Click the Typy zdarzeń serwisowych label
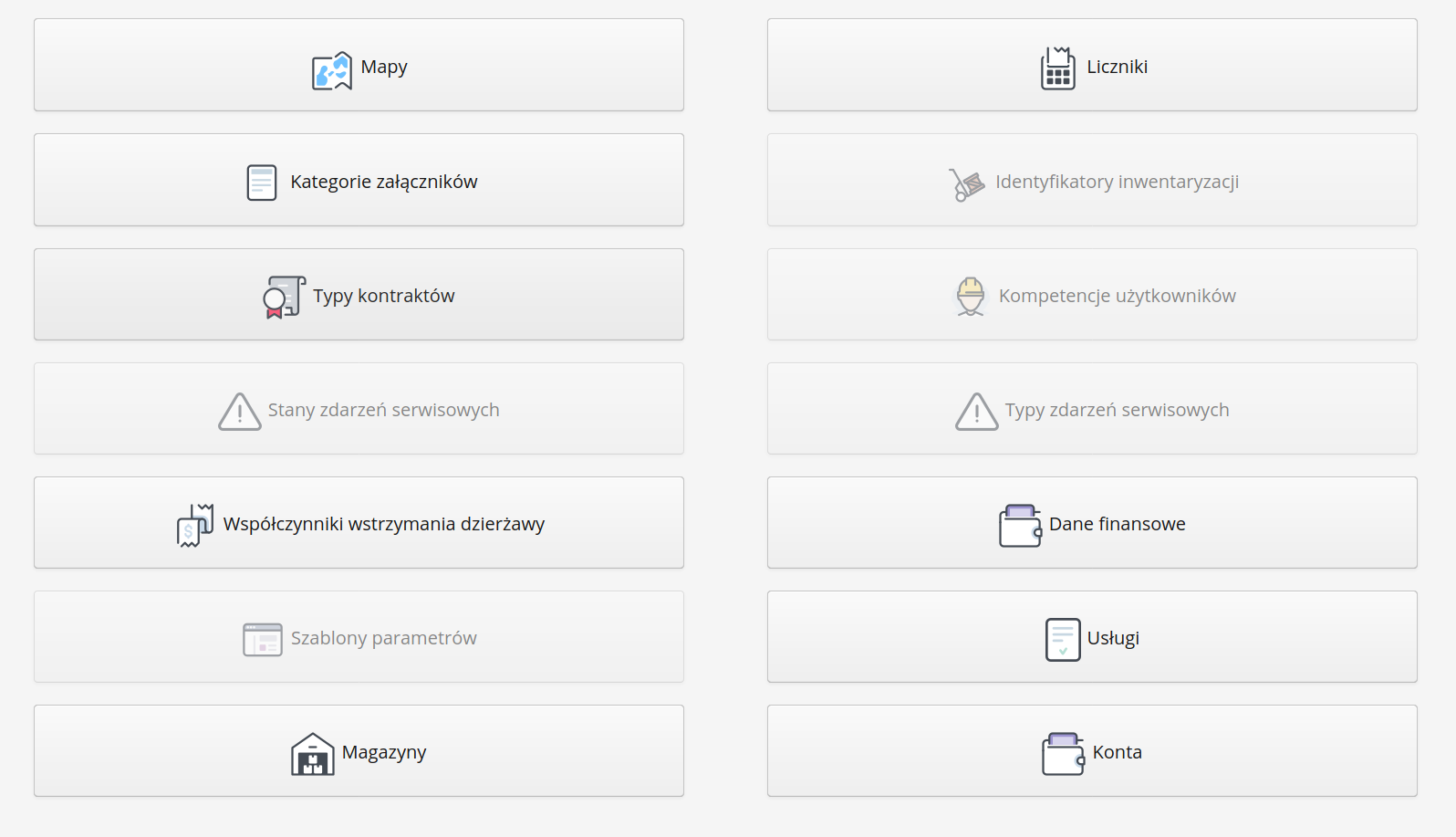This screenshot has height=837, width=1456. (x=1117, y=410)
